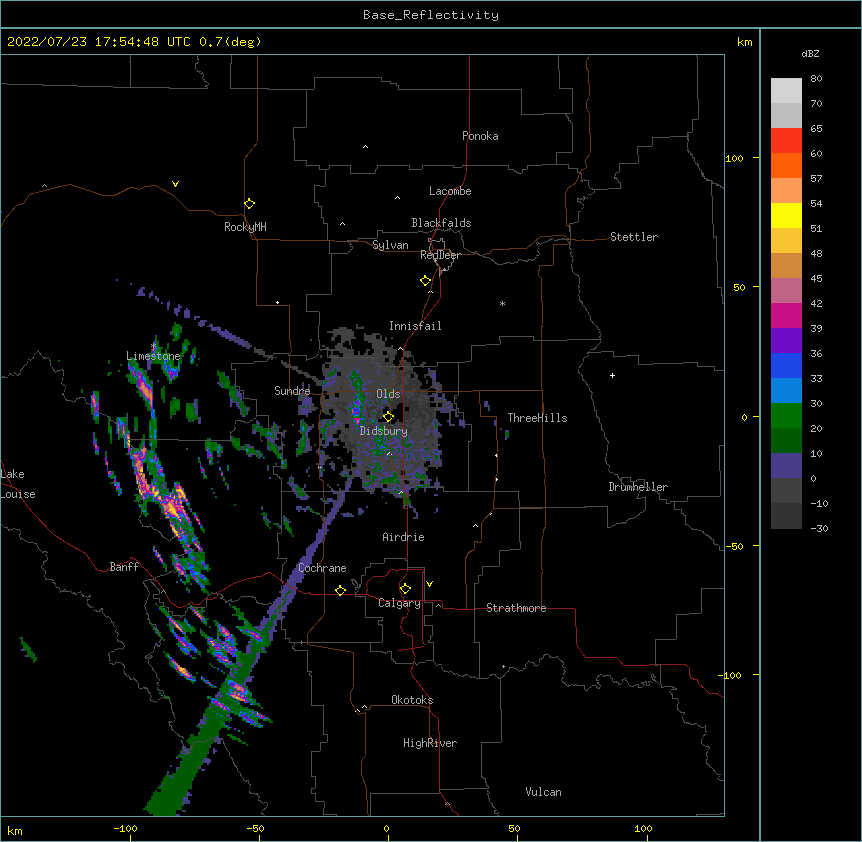This screenshot has height=842, width=862.
Task: Click the Blackfalds town label
Action: click(441, 223)
